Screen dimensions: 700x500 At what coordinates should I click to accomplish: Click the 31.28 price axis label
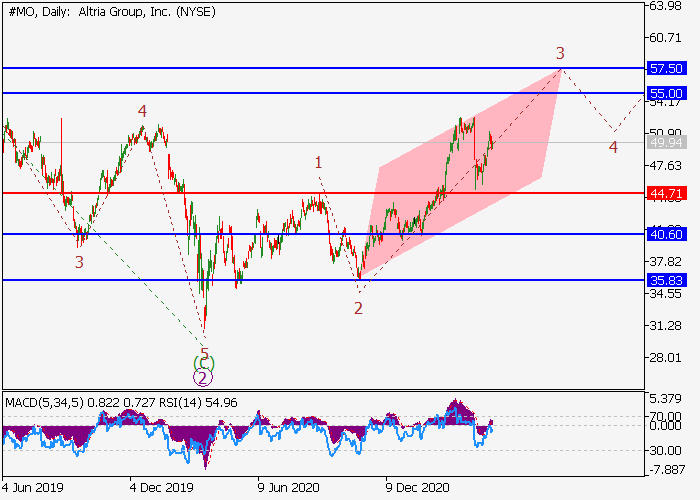(x=666, y=326)
